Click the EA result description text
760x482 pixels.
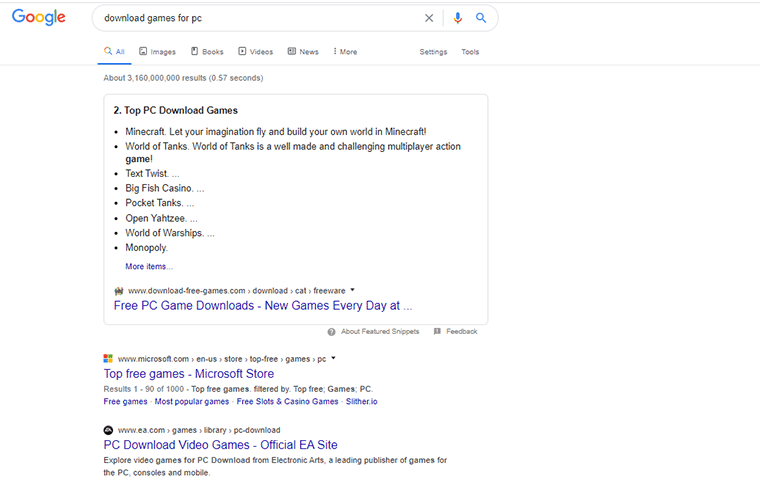pos(275,466)
